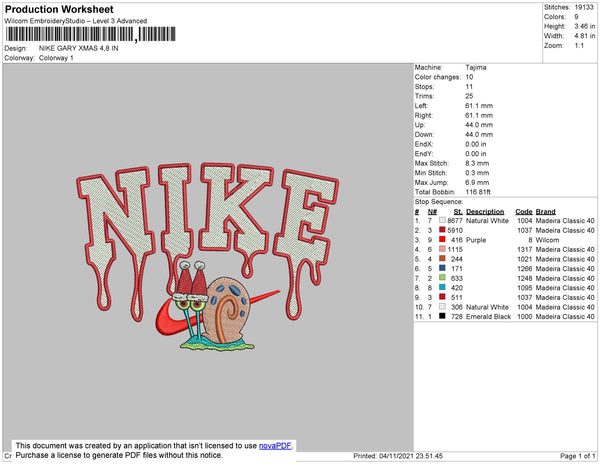Image resolution: width=600 pixels, height=464 pixels.
Task: Click the printed date '04/11/2021 23.51.45'
Action: tap(411, 456)
